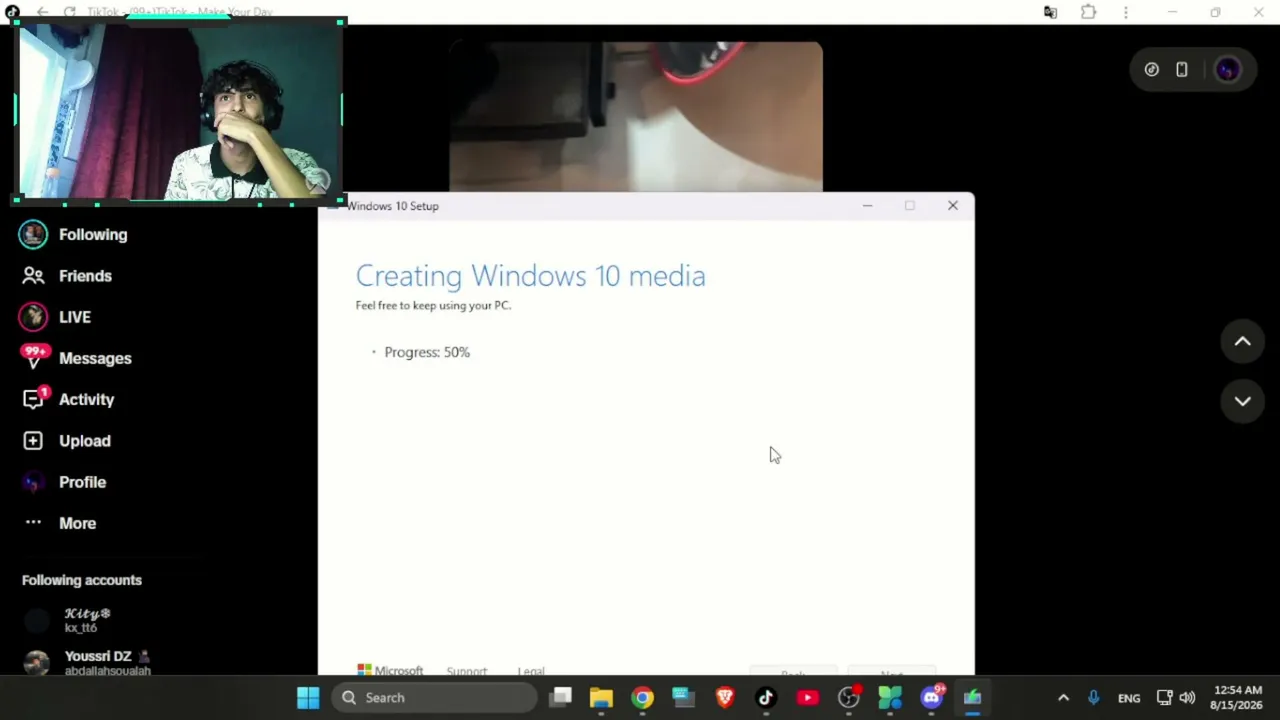The image size is (1280, 720).
Task: Click the translate page icon in browser toolbar
Action: coord(1050,12)
